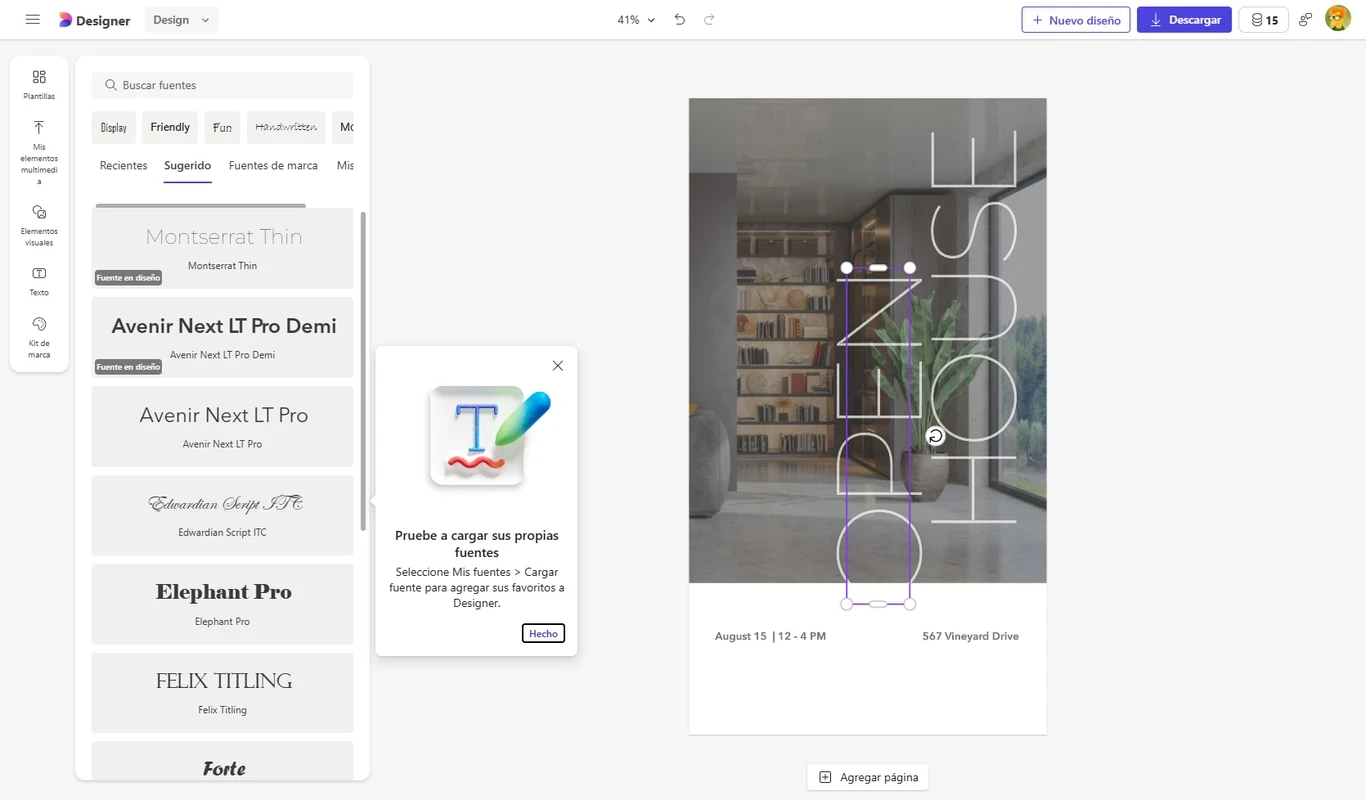Choose the Elephant Pro font
The height and width of the screenshot is (800, 1366).
click(222, 603)
